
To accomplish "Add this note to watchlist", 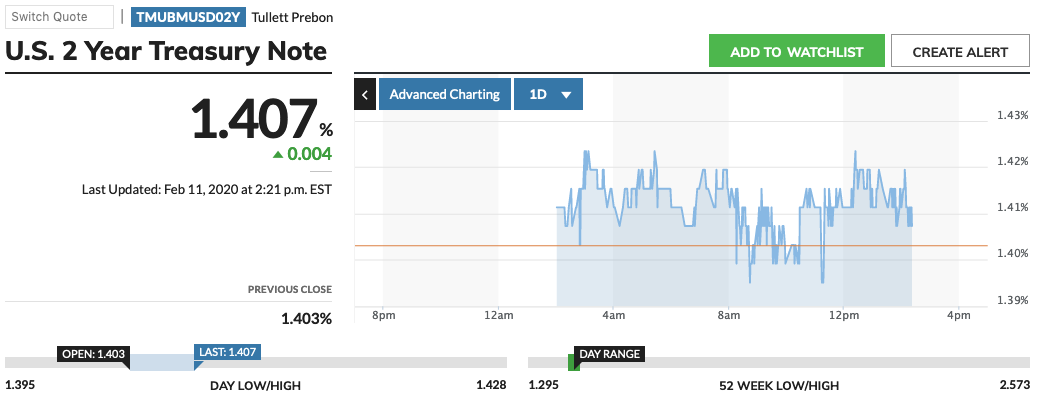I will [x=796, y=52].
